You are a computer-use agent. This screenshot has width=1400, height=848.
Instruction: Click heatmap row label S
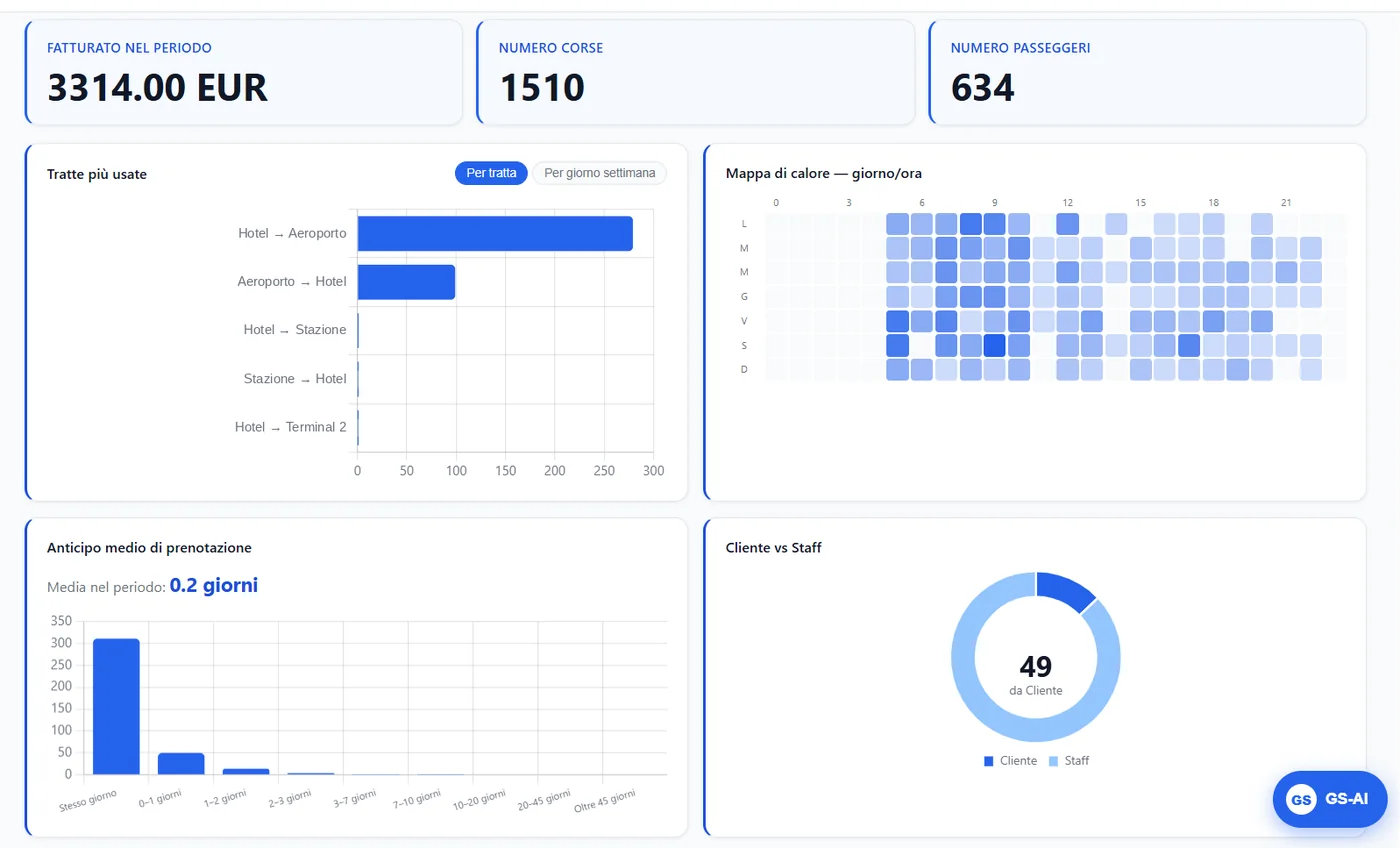click(x=744, y=345)
